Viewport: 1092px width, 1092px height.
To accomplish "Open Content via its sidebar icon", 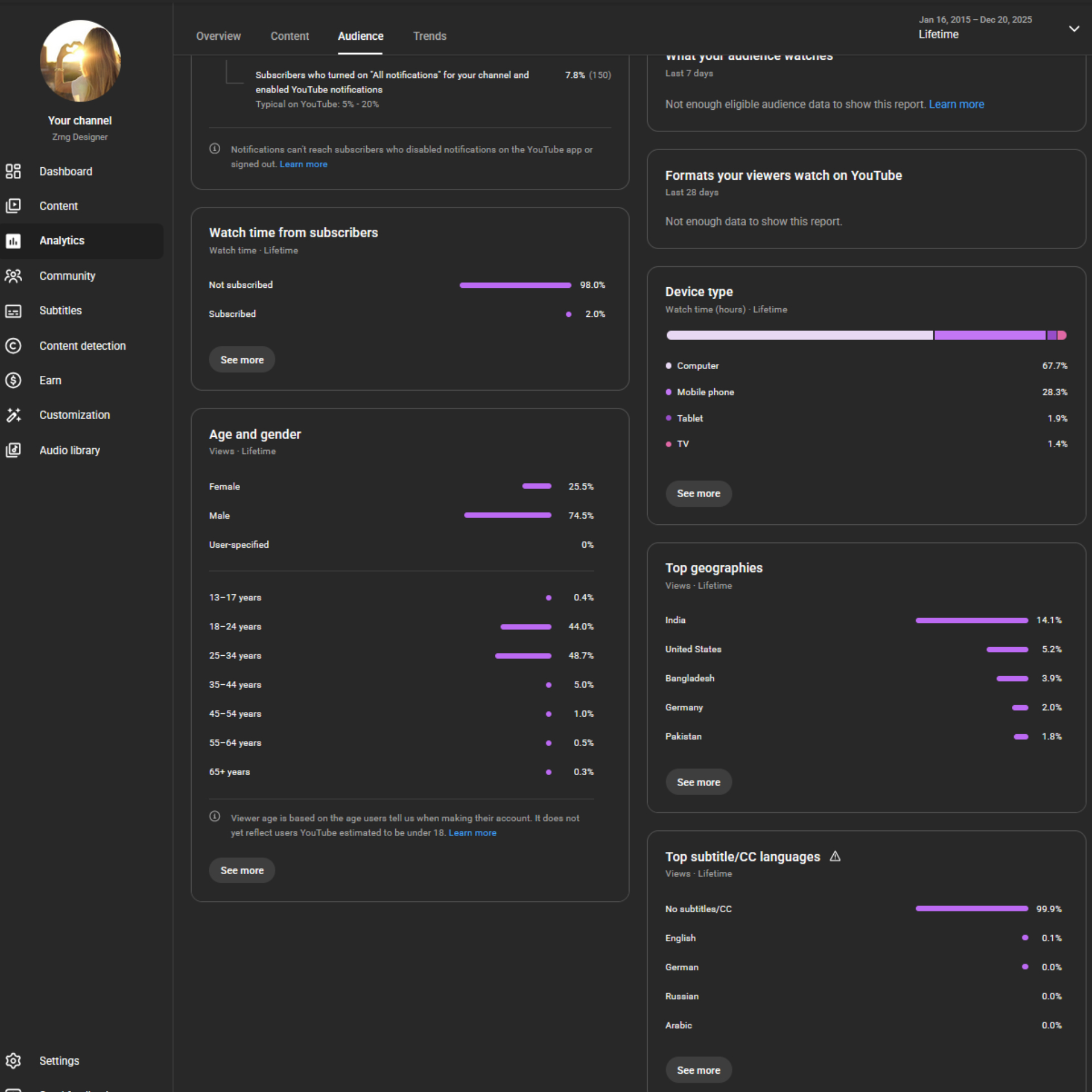I will point(13,206).
